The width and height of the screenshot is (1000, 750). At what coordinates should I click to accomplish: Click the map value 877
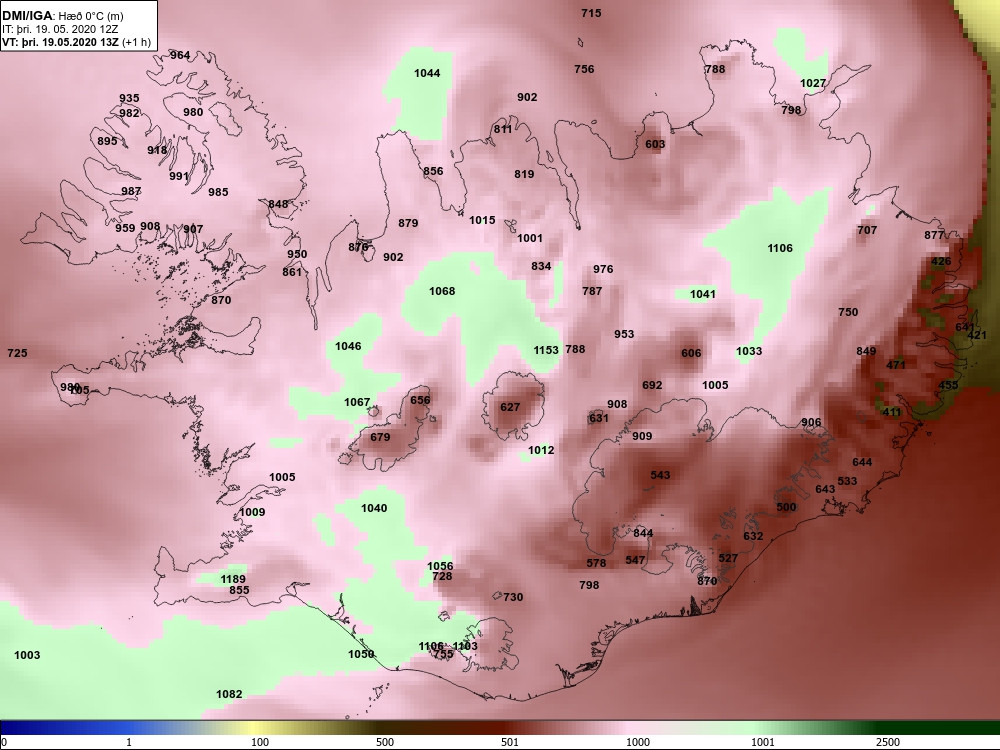pos(934,235)
